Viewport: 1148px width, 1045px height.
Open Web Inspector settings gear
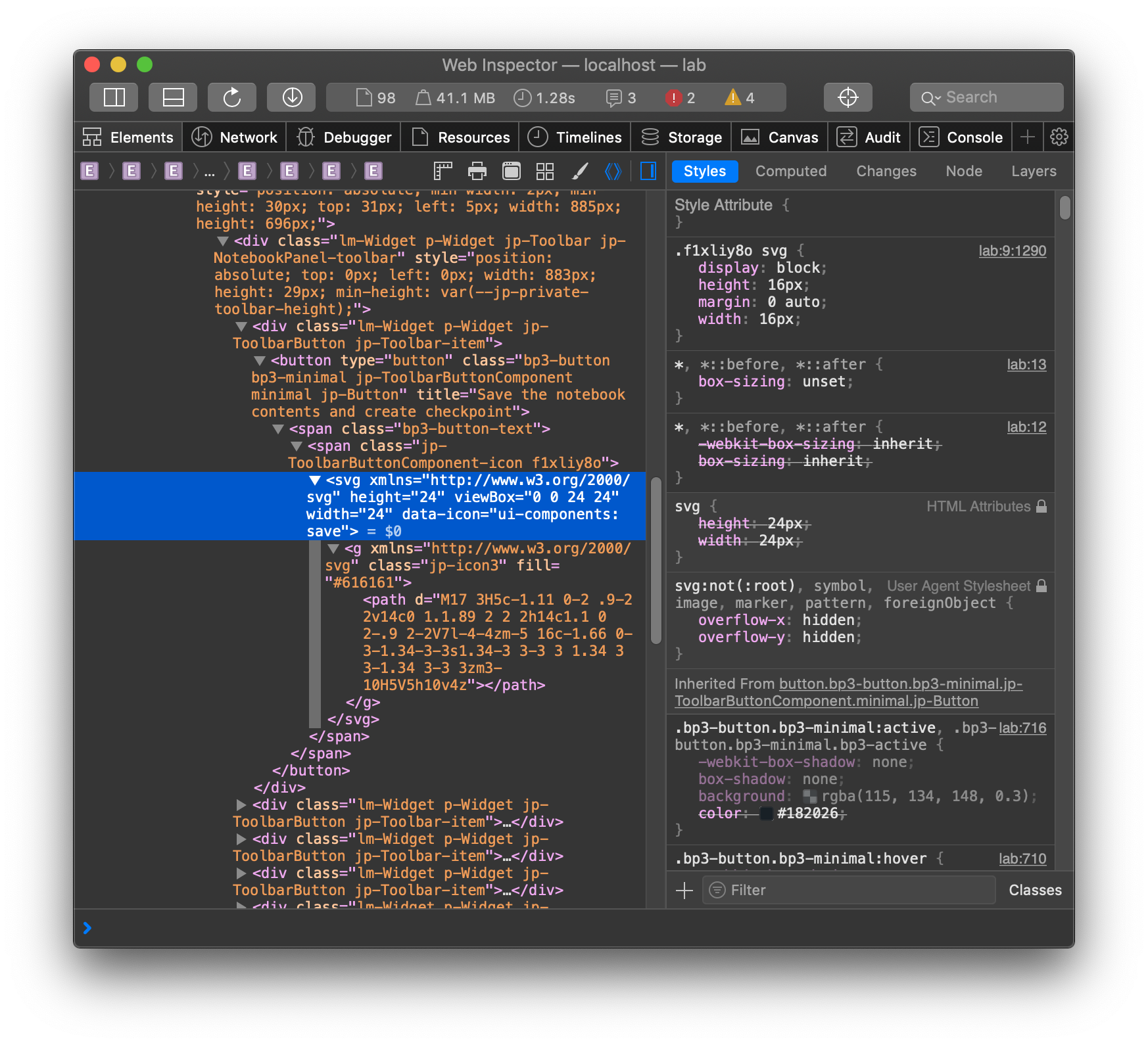point(1059,137)
